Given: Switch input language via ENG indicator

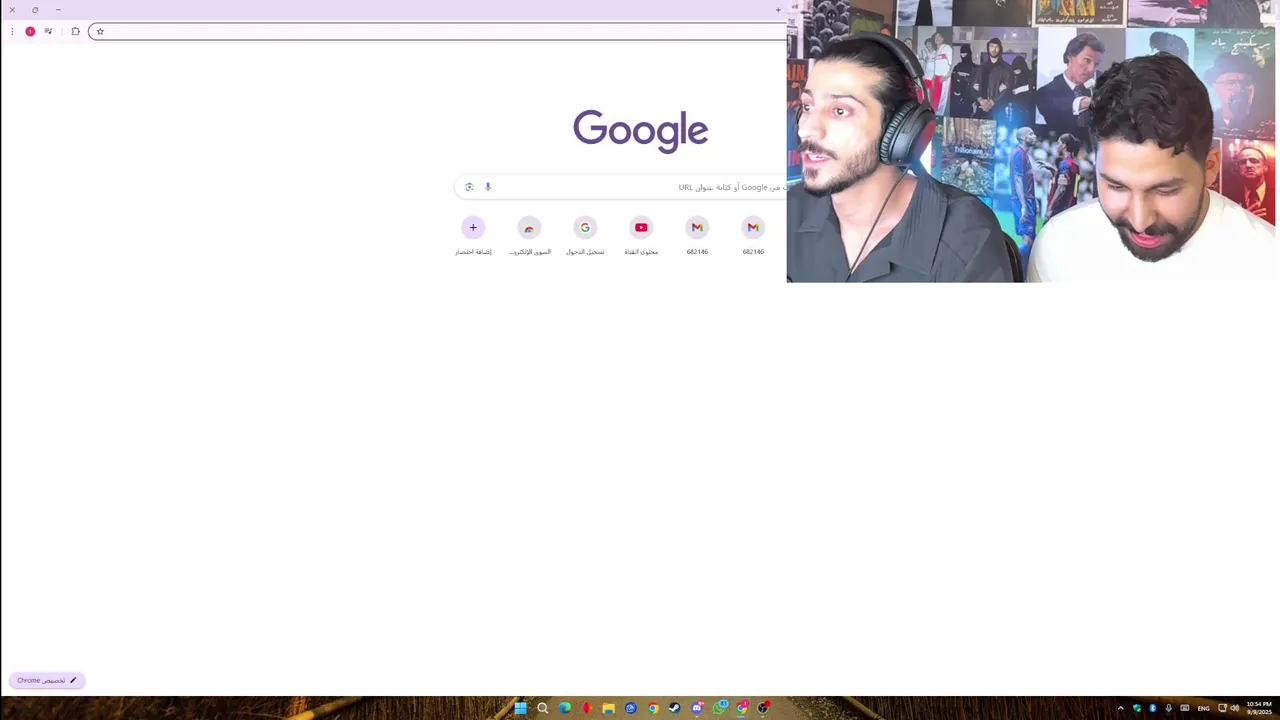Looking at the screenshot, I should (1203, 708).
